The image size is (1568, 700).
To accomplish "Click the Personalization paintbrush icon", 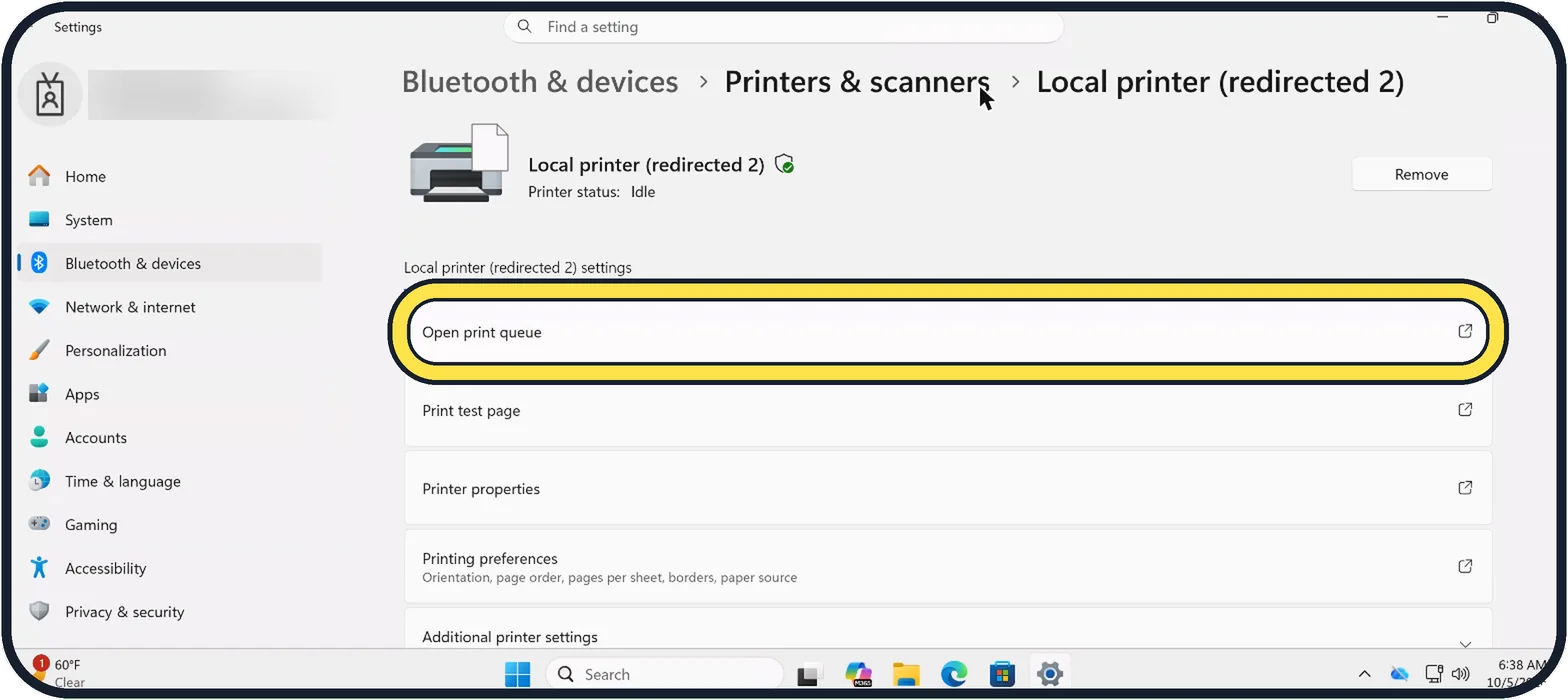I will pyautogui.click(x=39, y=350).
